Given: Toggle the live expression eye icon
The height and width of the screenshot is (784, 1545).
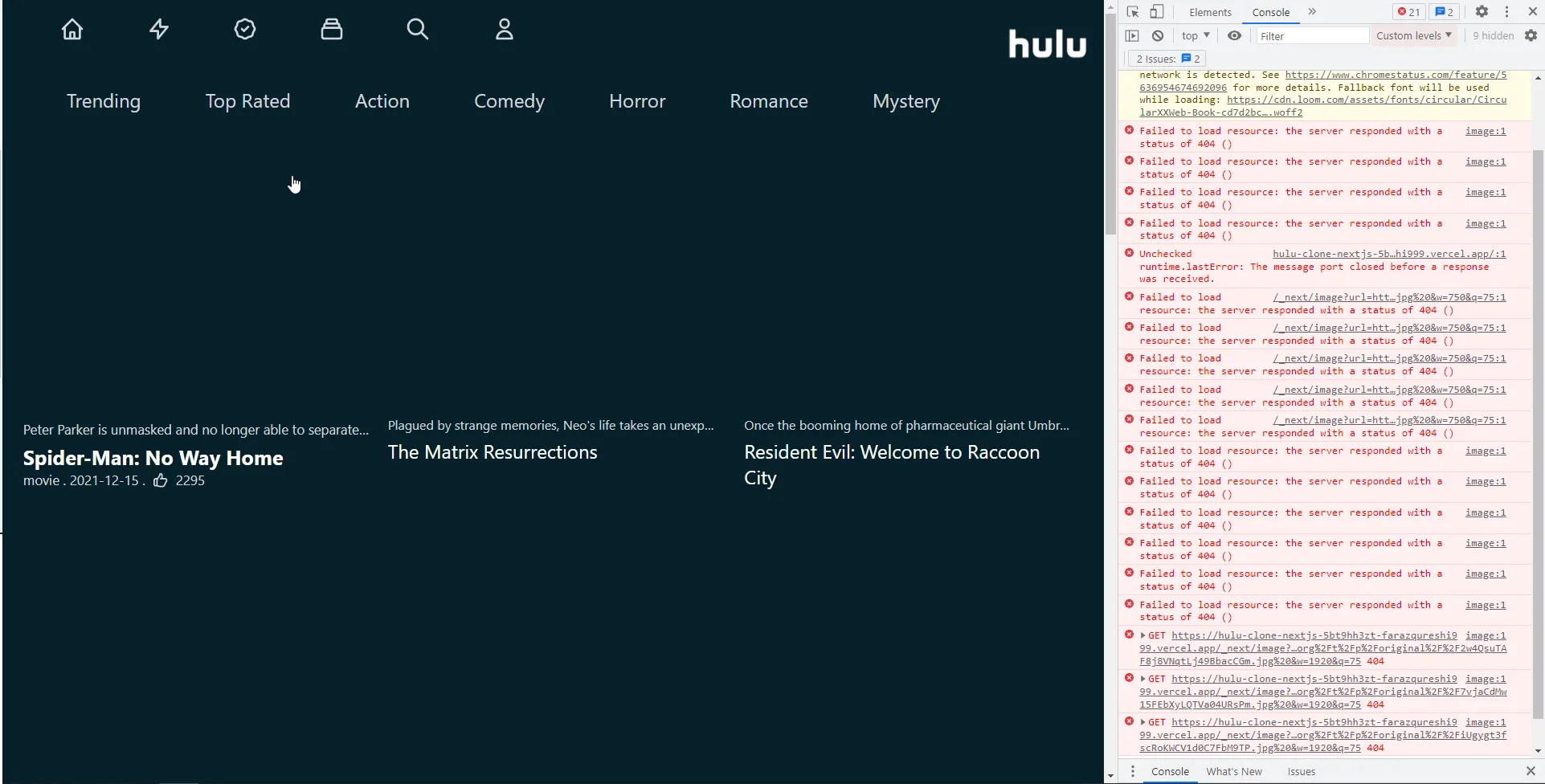Looking at the screenshot, I should click(x=1235, y=35).
